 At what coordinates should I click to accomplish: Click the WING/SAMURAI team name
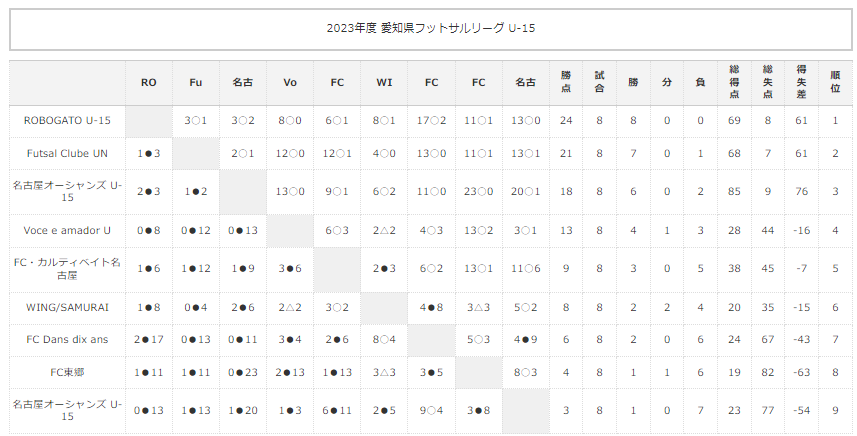[x=67, y=308]
